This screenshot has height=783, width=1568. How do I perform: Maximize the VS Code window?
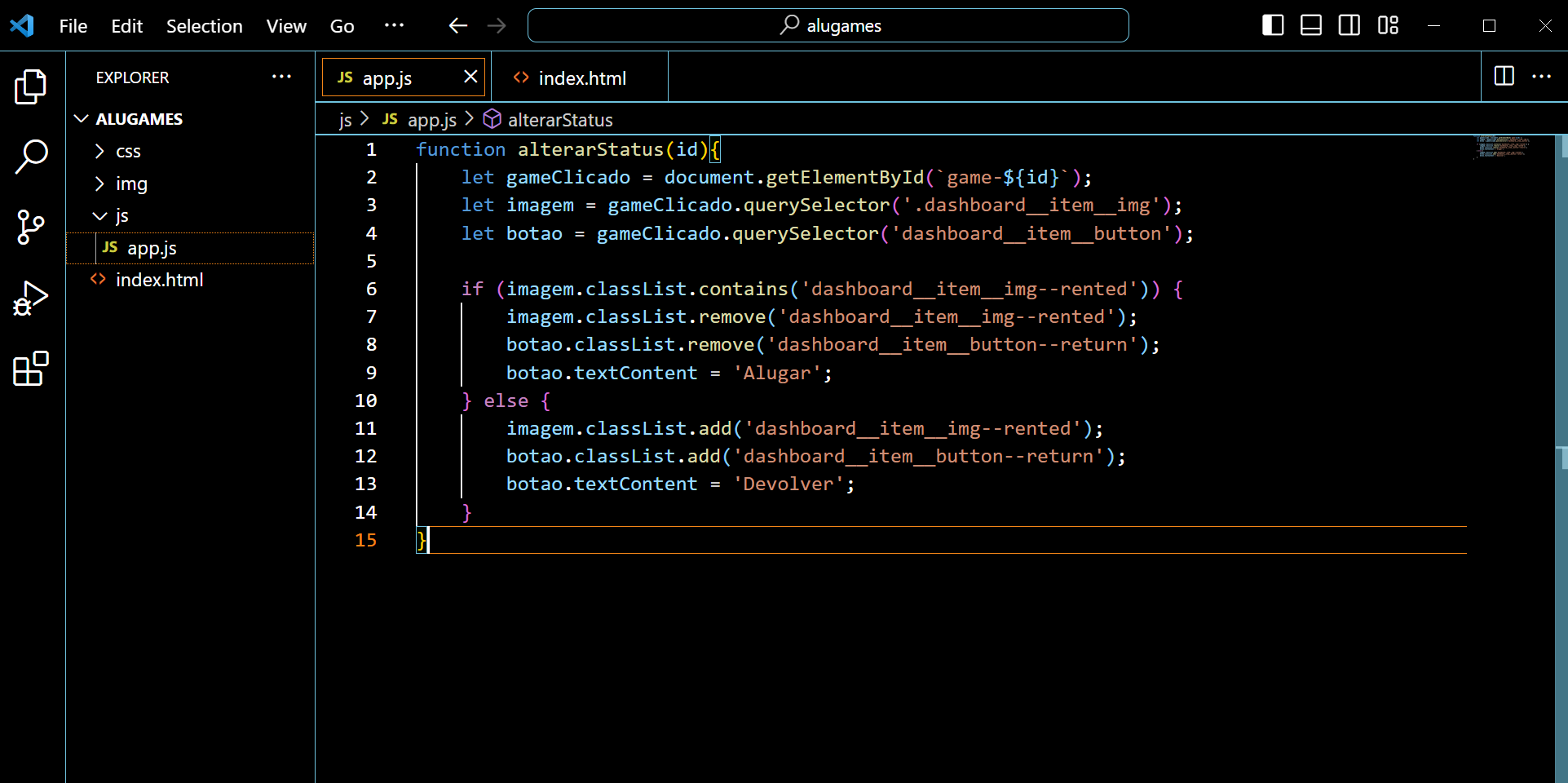1489,25
